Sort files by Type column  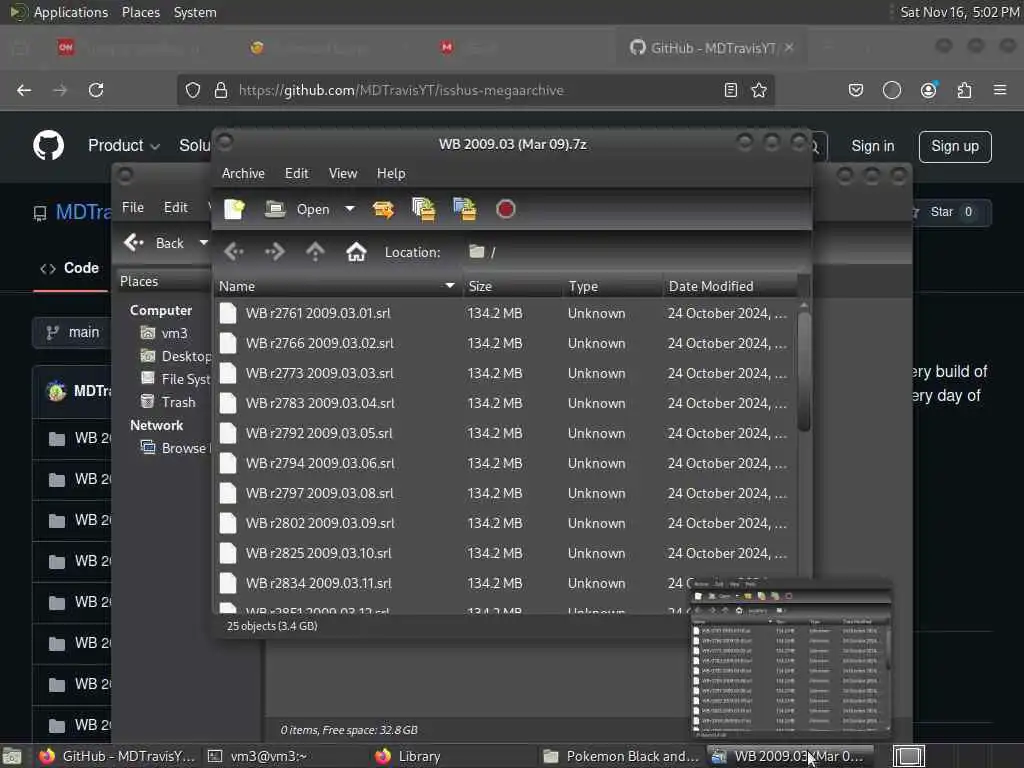(x=613, y=286)
